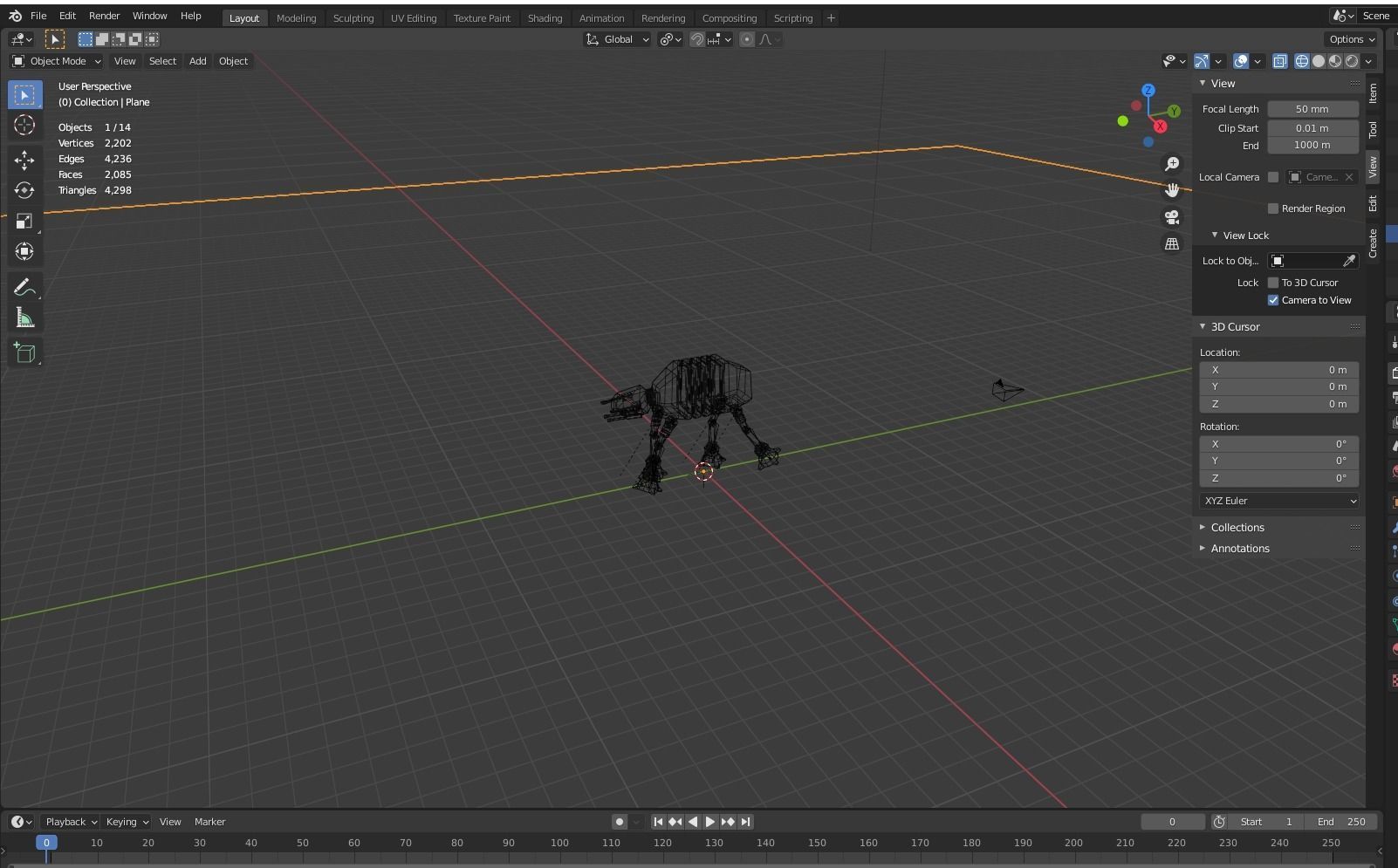Activate the 3D Cursor tool
Image resolution: width=1398 pixels, height=868 pixels.
point(24,125)
